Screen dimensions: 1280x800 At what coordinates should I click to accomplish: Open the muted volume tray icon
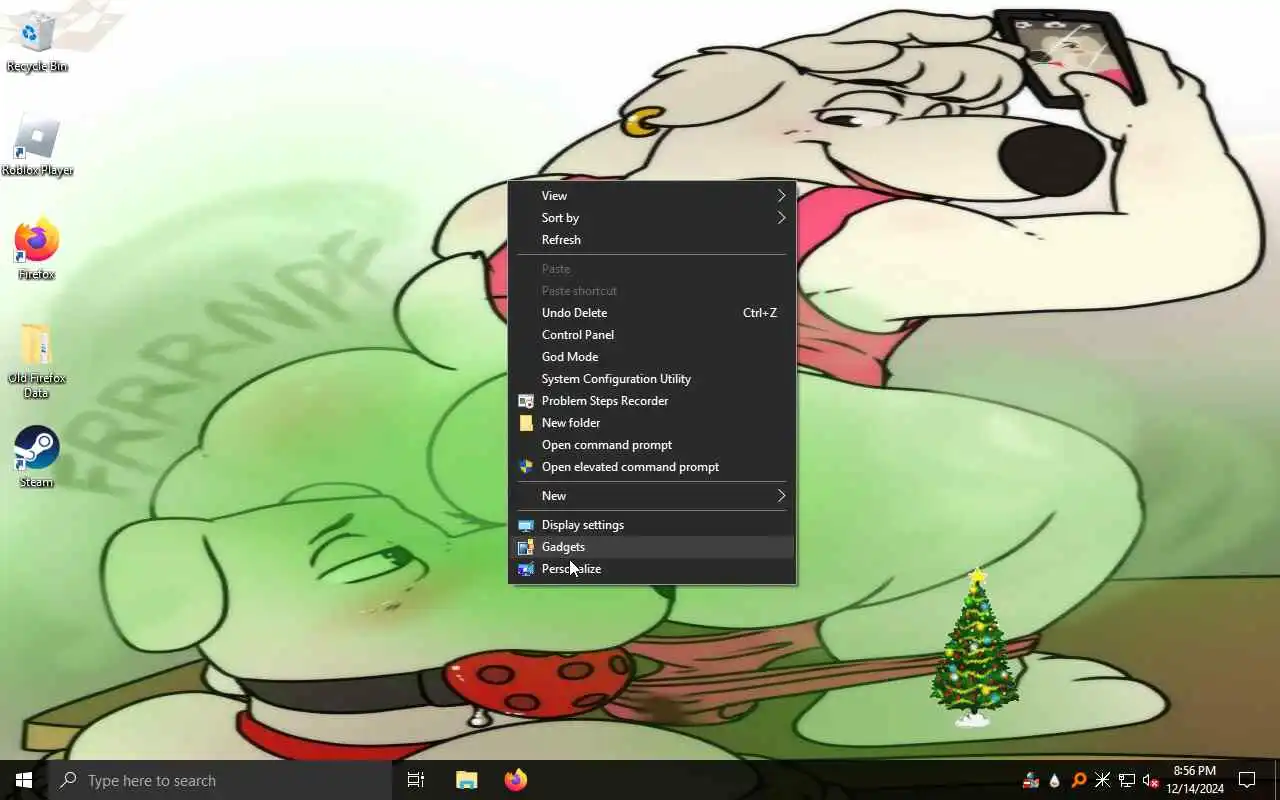pyautogui.click(x=1151, y=781)
